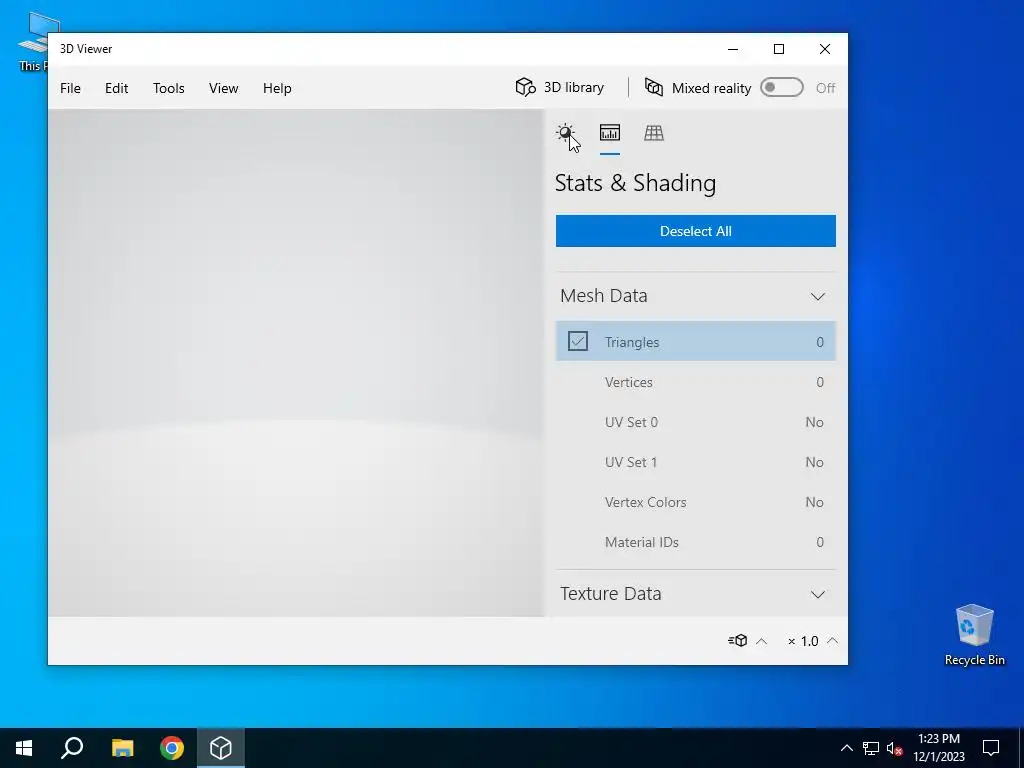Expand the animation list chevron
1024x768 pixels.
pos(761,641)
